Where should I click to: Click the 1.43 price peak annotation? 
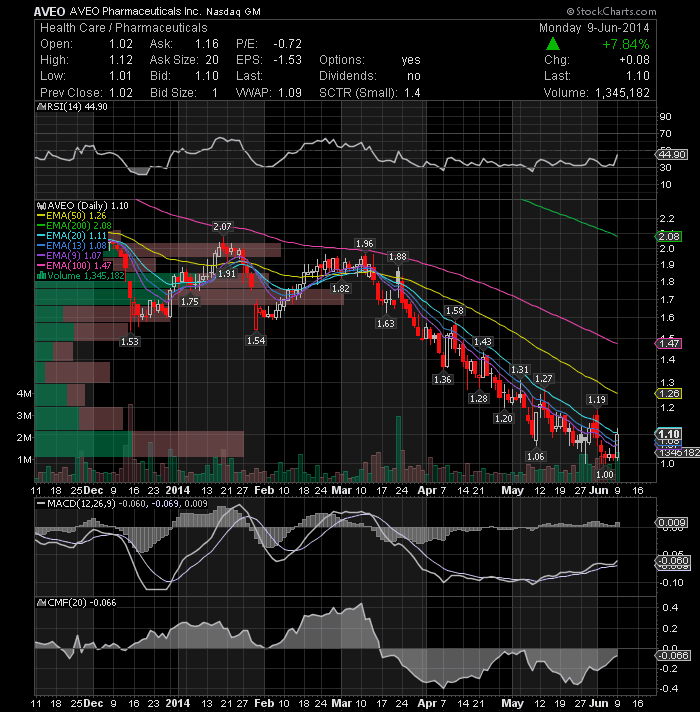click(x=483, y=341)
